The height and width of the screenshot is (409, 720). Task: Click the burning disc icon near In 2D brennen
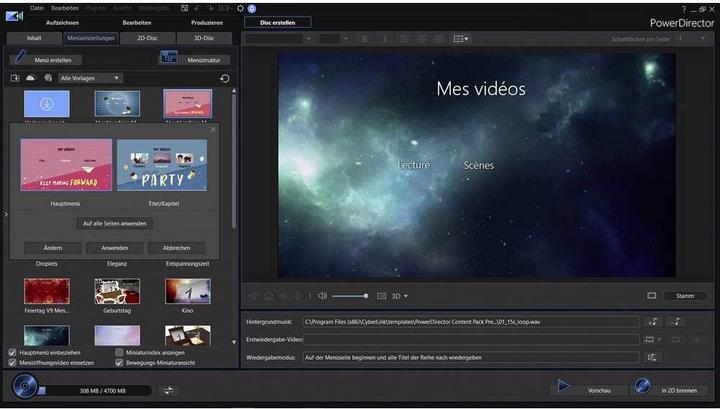(x=643, y=386)
